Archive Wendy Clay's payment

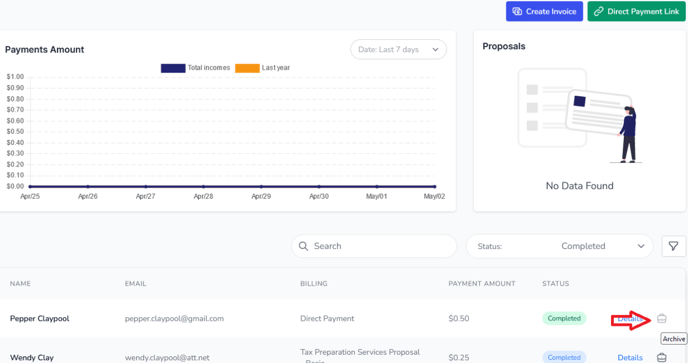(x=662, y=357)
